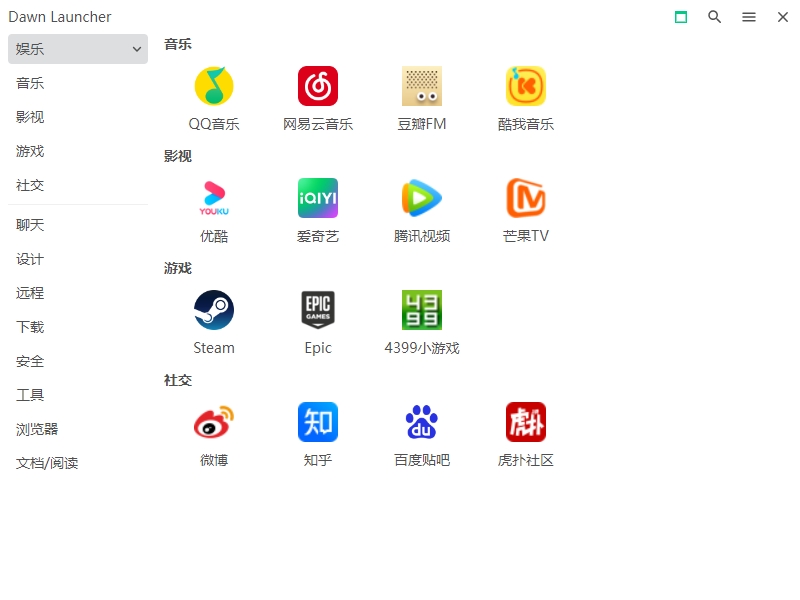Switch to the 浏览器 category

37,429
